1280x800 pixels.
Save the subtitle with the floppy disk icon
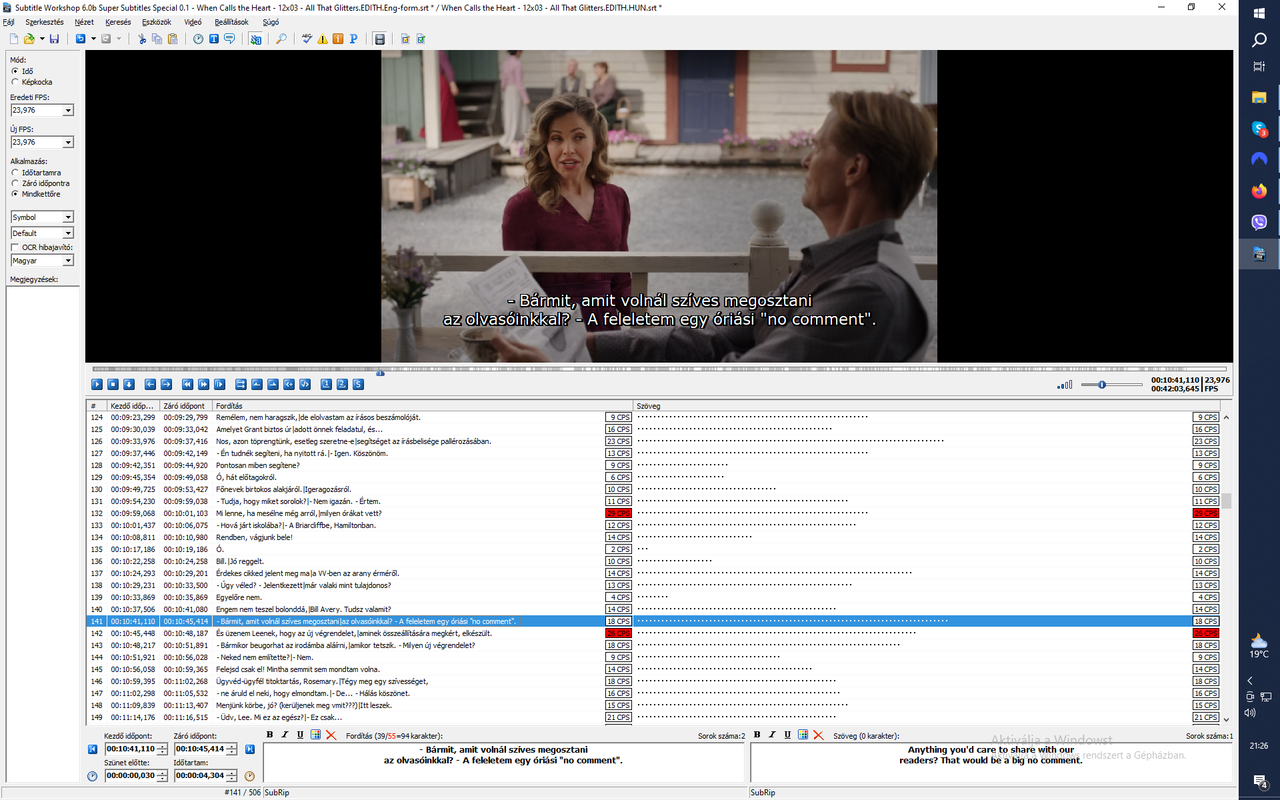point(54,39)
